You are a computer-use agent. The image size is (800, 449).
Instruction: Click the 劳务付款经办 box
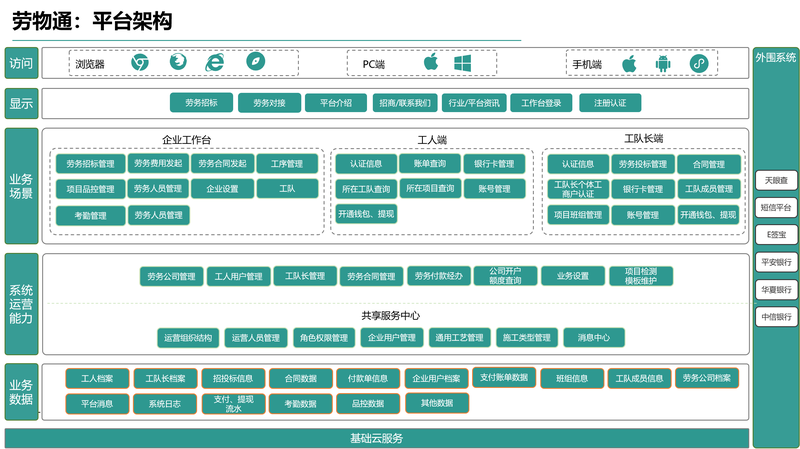[439, 276]
